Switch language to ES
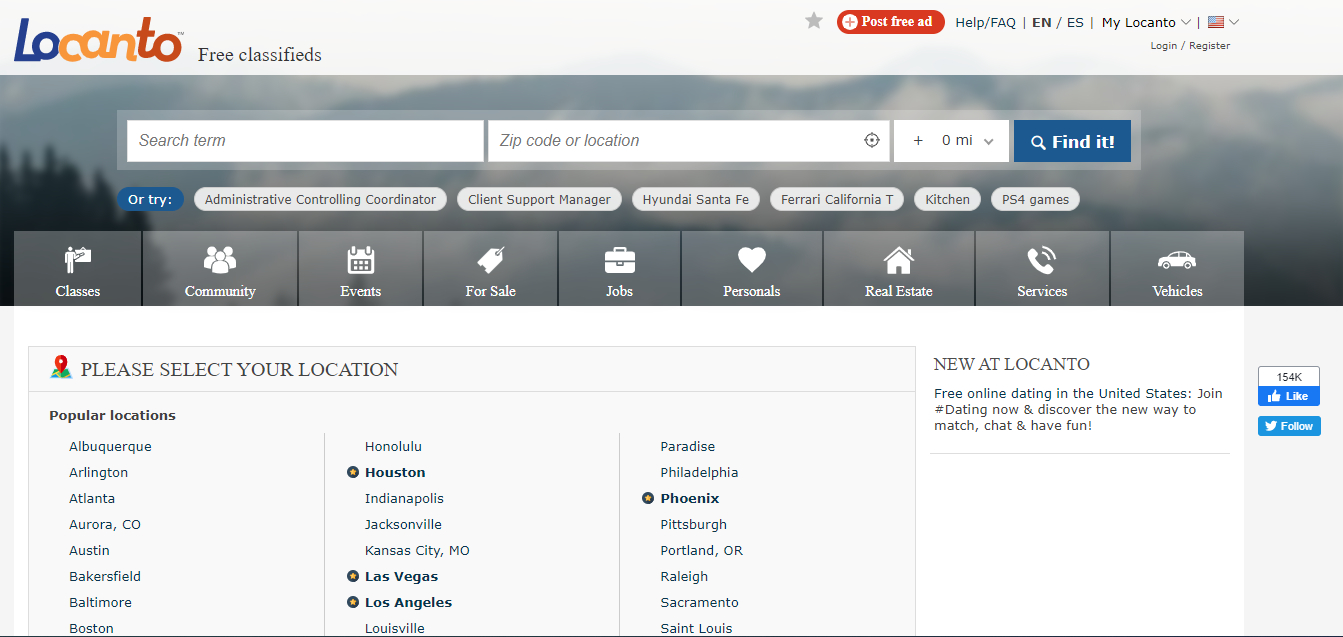Screen dimensions: 1343x637 pyautogui.click(x=1075, y=22)
